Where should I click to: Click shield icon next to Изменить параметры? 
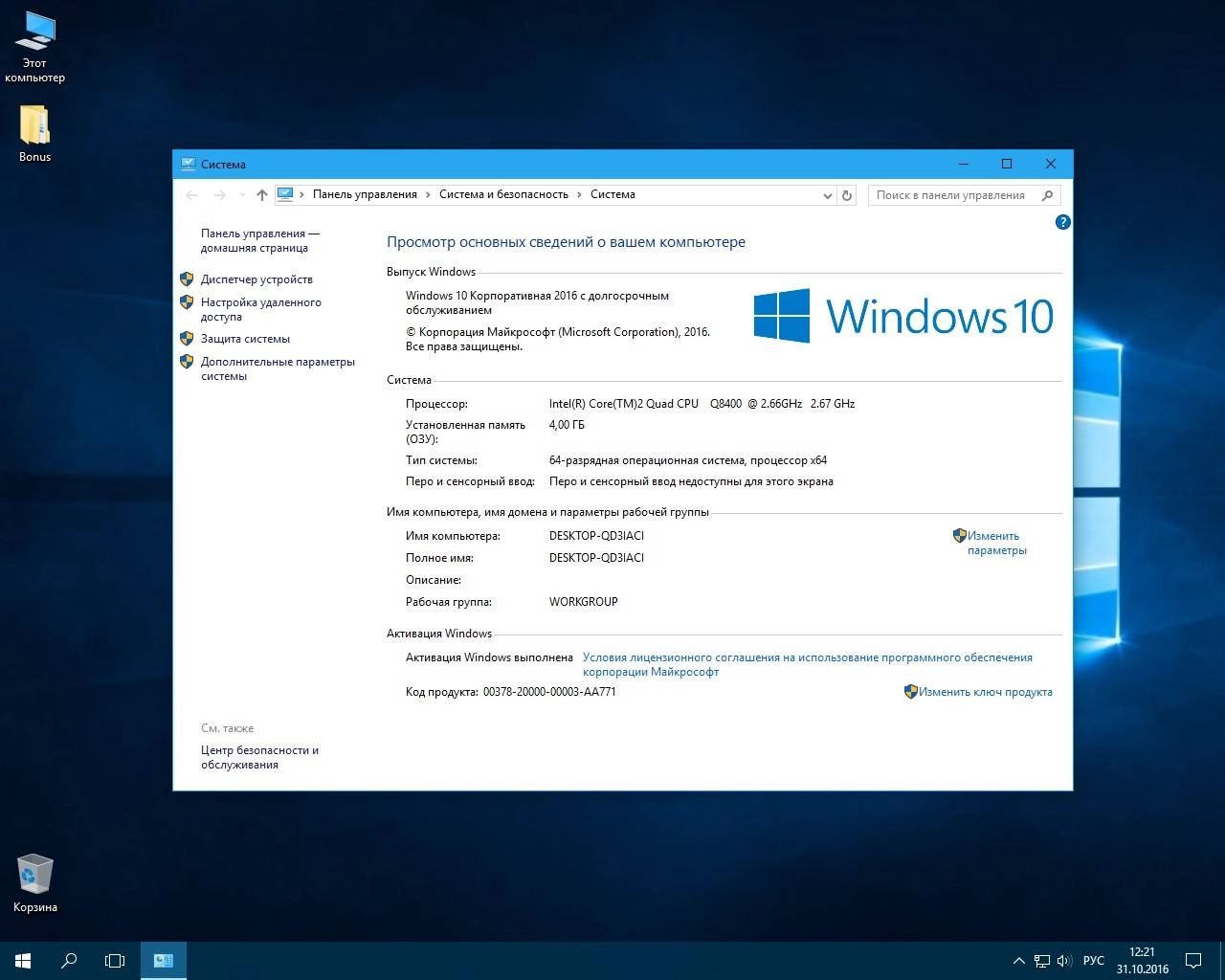(959, 536)
